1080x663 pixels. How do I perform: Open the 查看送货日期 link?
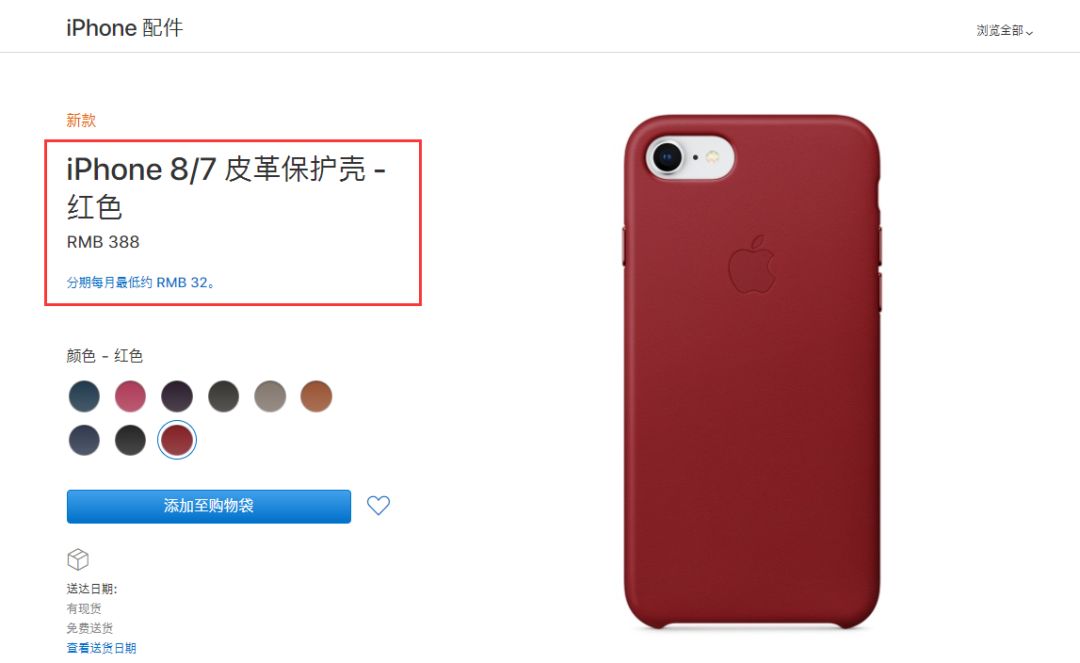click(x=101, y=648)
